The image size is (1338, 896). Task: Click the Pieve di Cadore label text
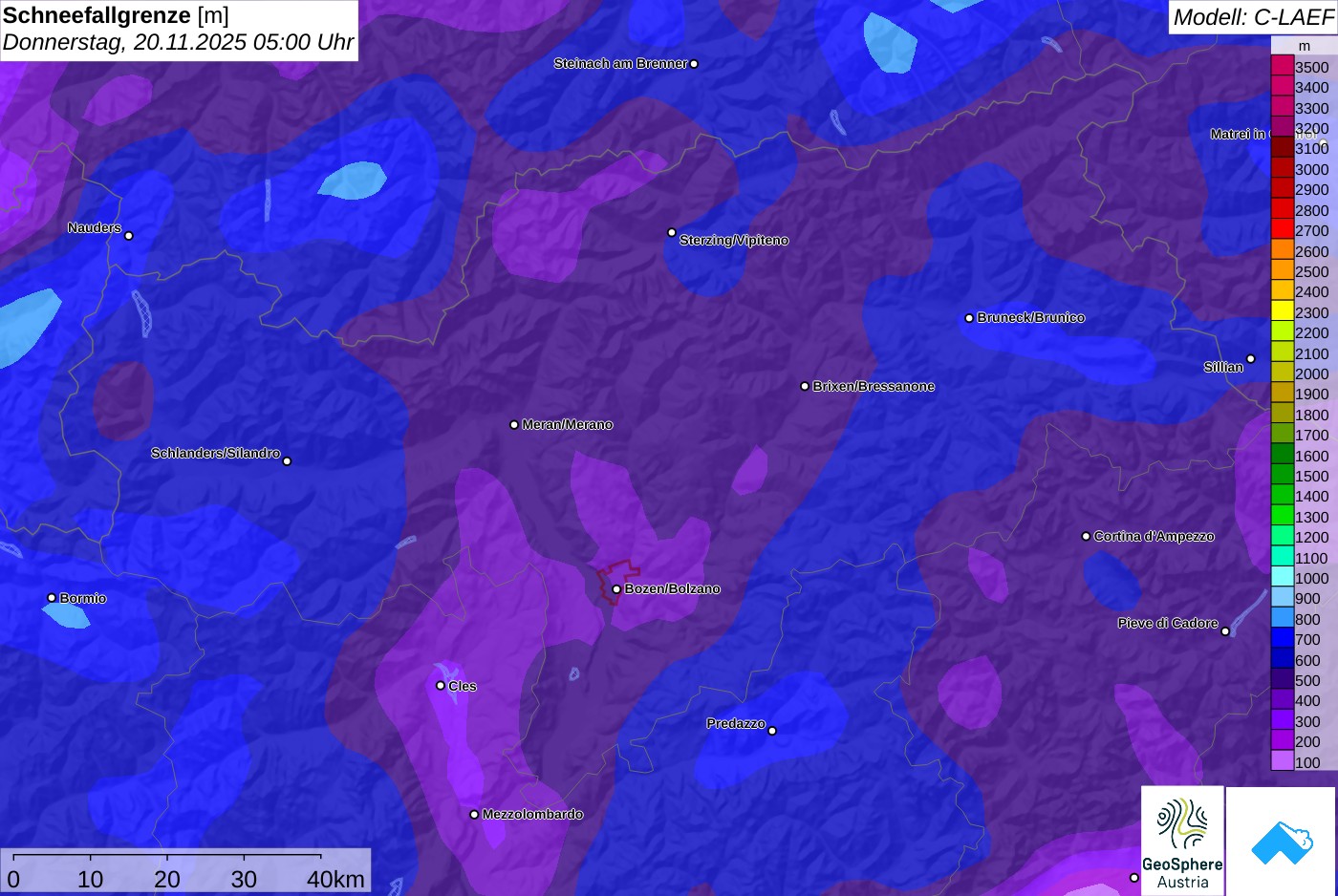[x=1168, y=623]
